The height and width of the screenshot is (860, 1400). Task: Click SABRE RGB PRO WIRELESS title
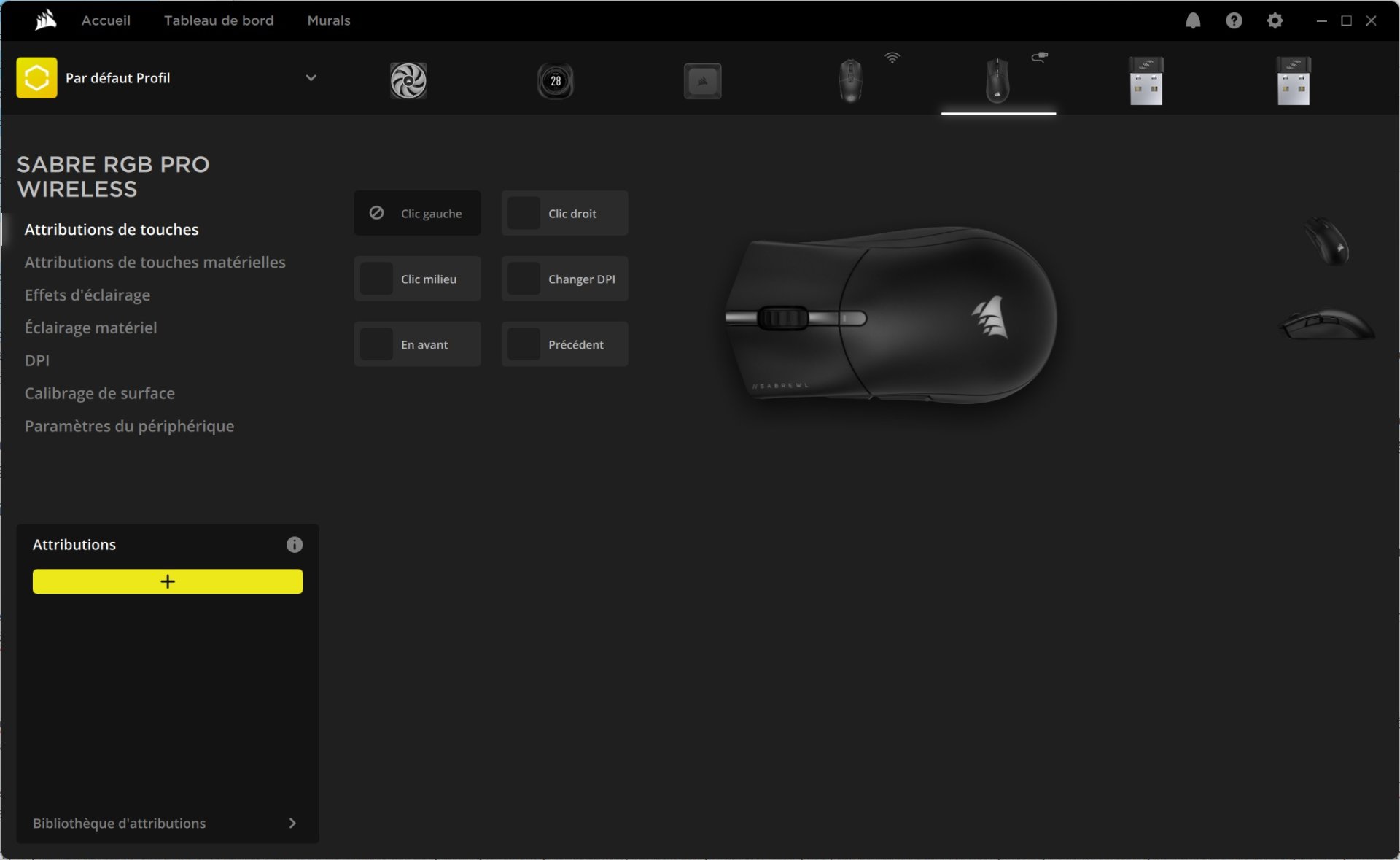[113, 177]
